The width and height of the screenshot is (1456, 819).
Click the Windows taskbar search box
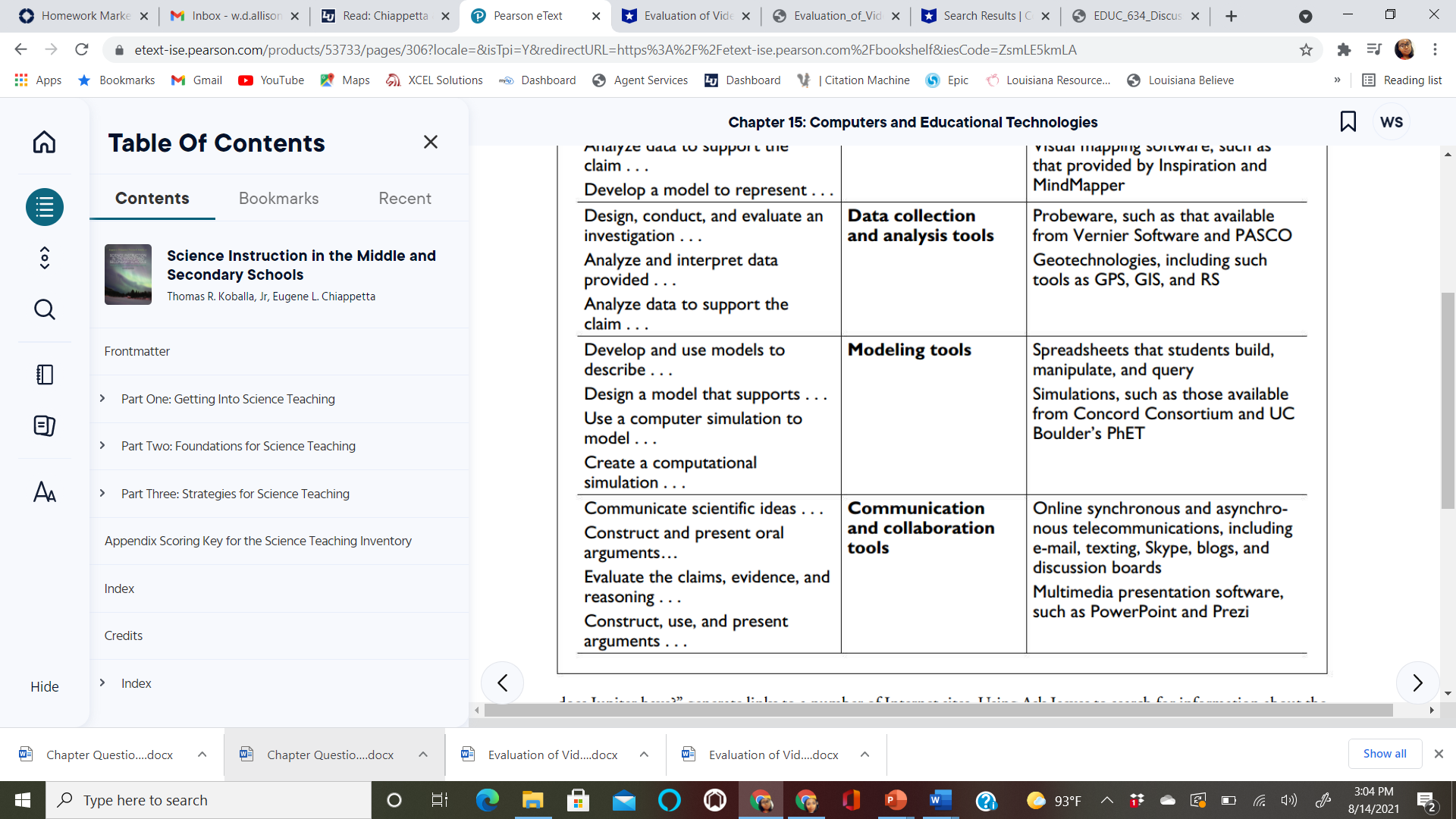[209, 800]
